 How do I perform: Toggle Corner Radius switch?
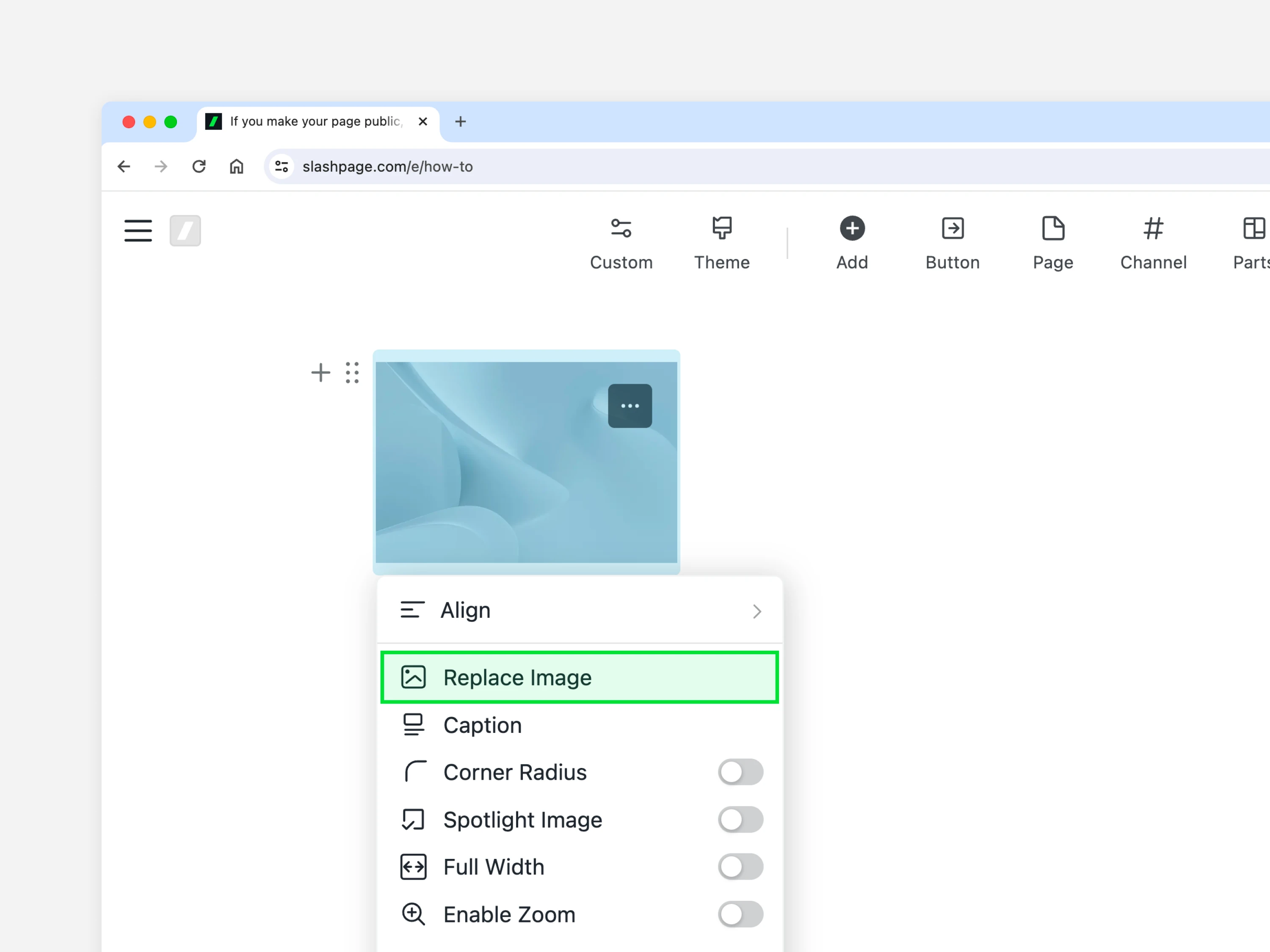click(740, 772)
